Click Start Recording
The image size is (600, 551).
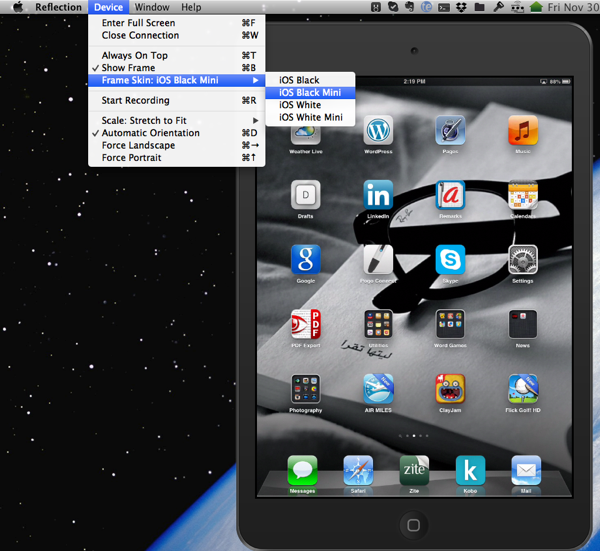(x=137, y=100)
